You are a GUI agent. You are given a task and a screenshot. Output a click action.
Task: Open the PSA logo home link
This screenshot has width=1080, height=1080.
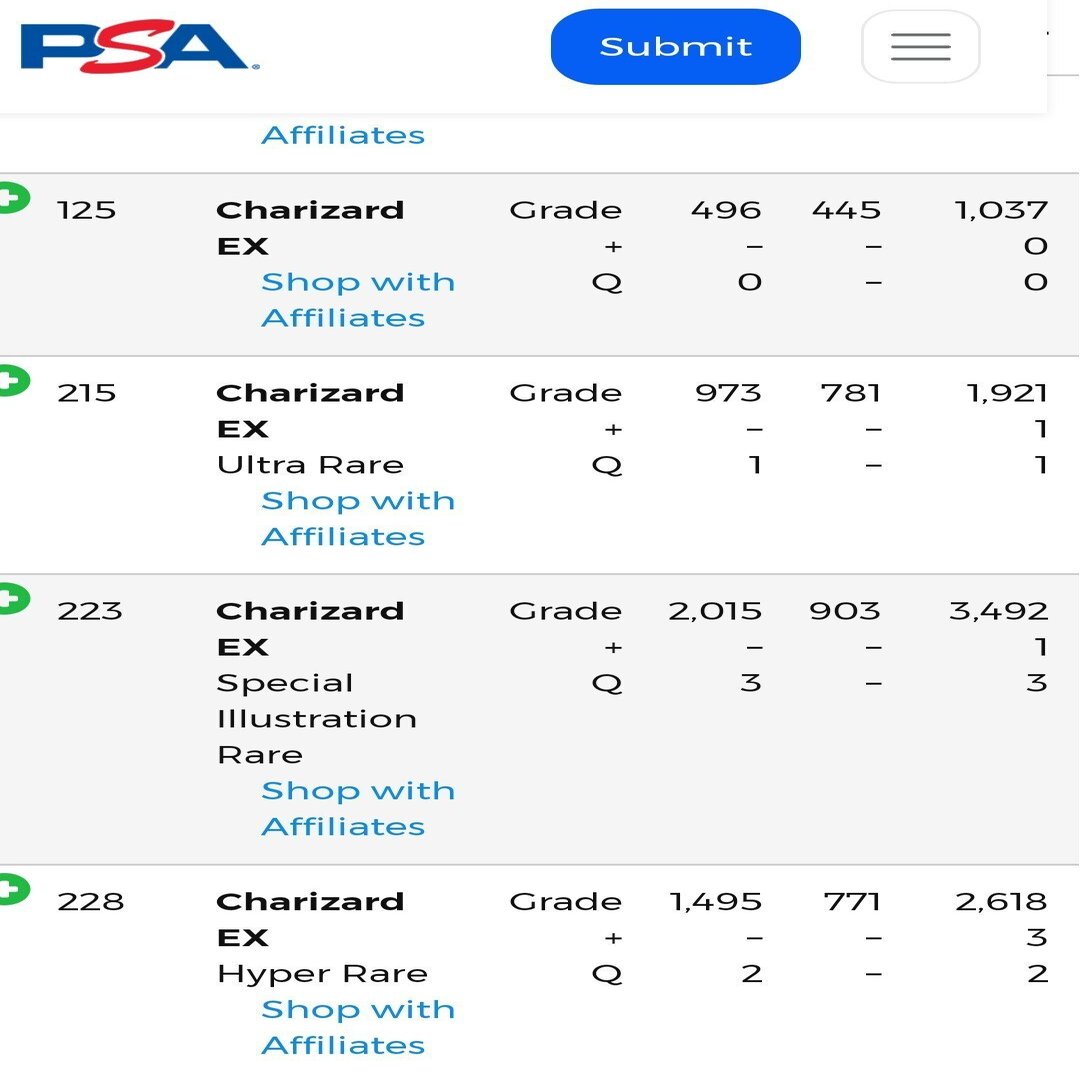pos(140,46)
